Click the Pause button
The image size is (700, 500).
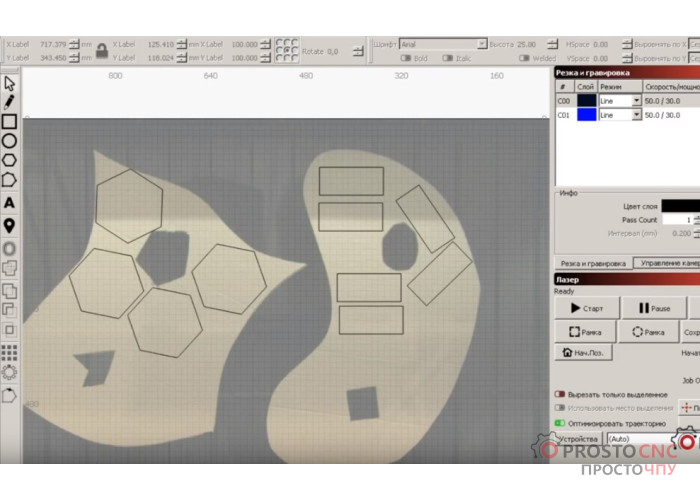(x=655, y=309)
